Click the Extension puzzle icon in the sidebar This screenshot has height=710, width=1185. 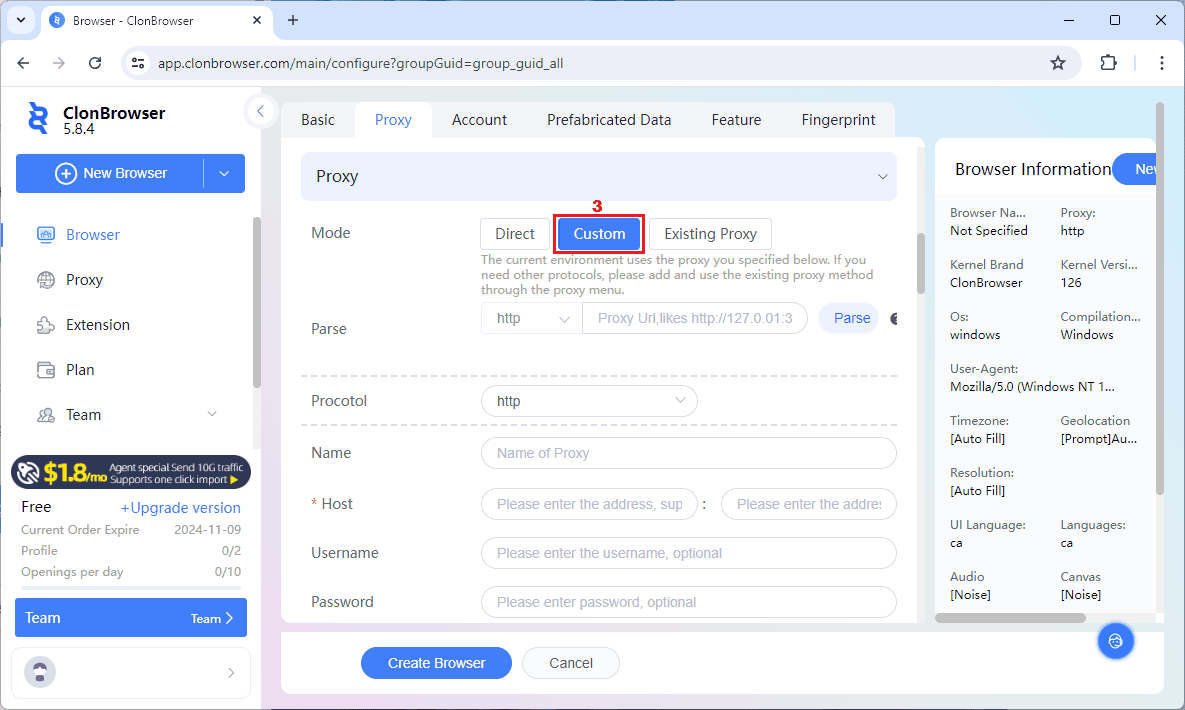46,325
